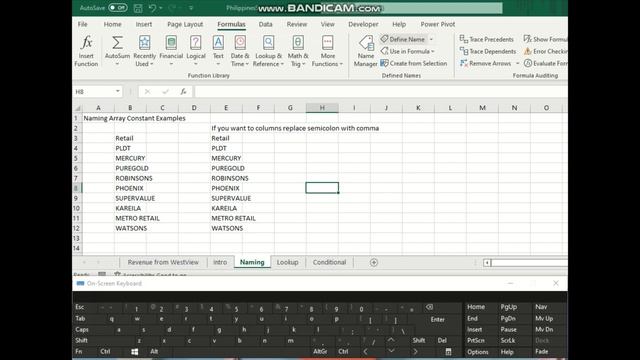
Task: Open the File tab
Action: point(82,24)
